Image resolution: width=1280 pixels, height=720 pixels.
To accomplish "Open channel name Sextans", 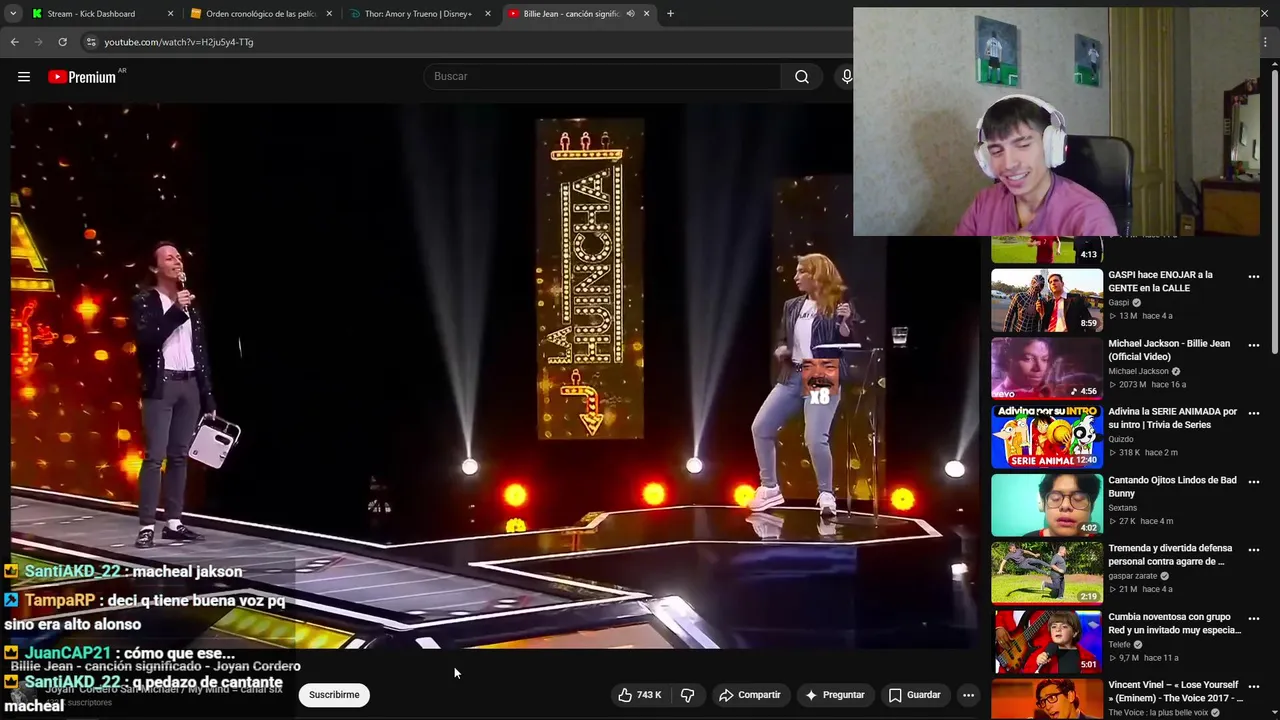I will 1123,508.
